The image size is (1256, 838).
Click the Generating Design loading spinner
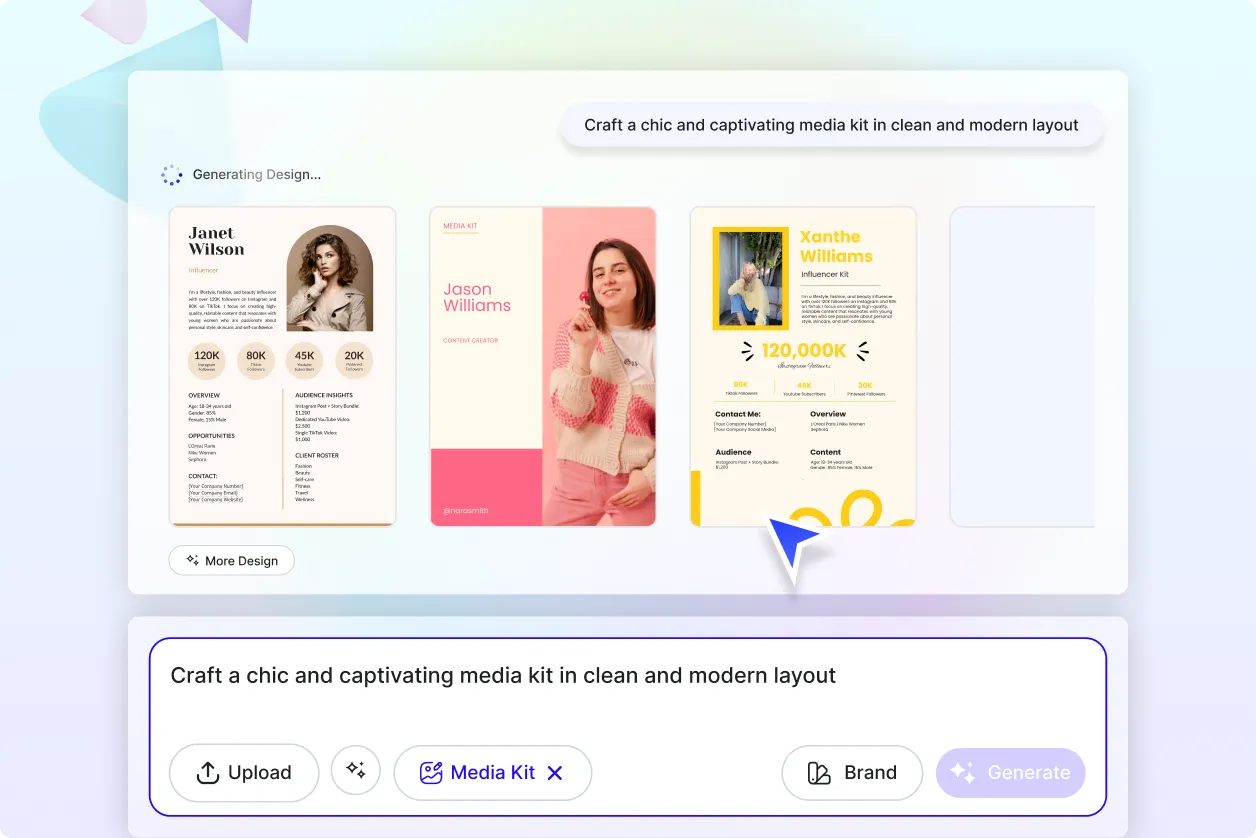(x=172, y=175)
